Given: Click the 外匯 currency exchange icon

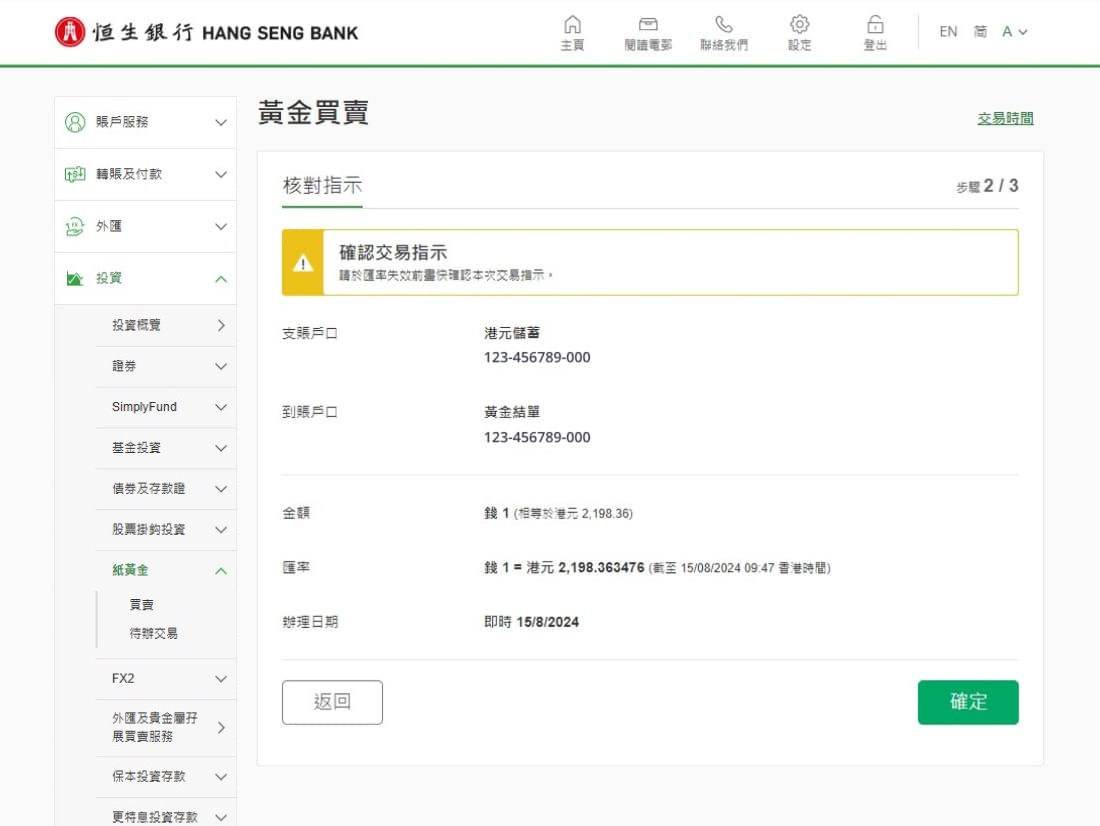Looking at the screenshot, I should point(75,227).
